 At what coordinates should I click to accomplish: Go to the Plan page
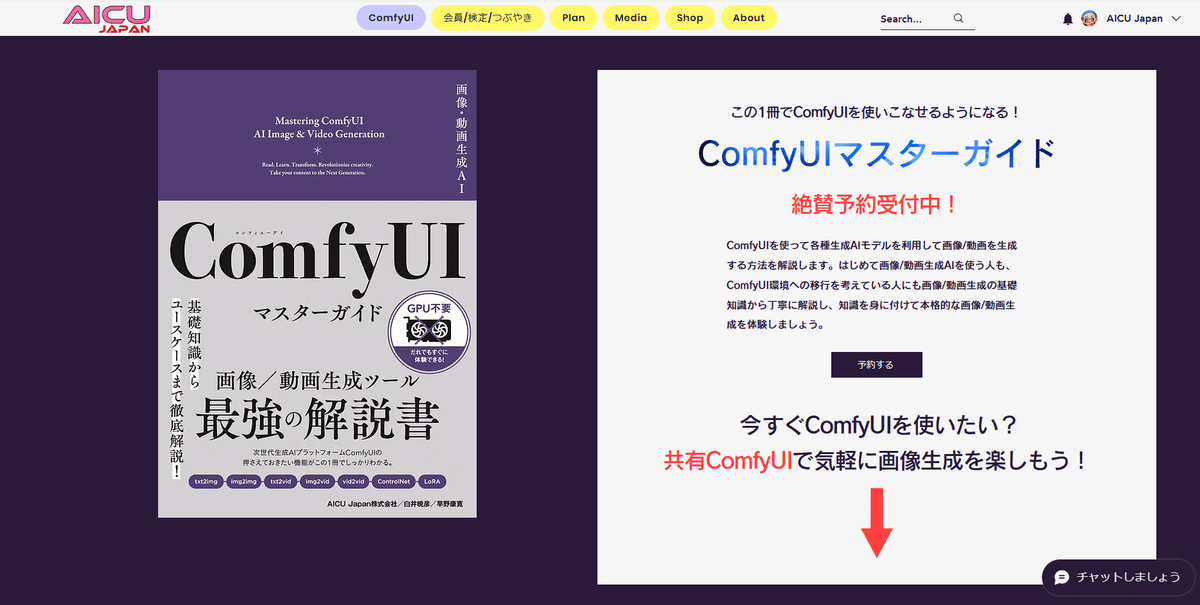573,18
